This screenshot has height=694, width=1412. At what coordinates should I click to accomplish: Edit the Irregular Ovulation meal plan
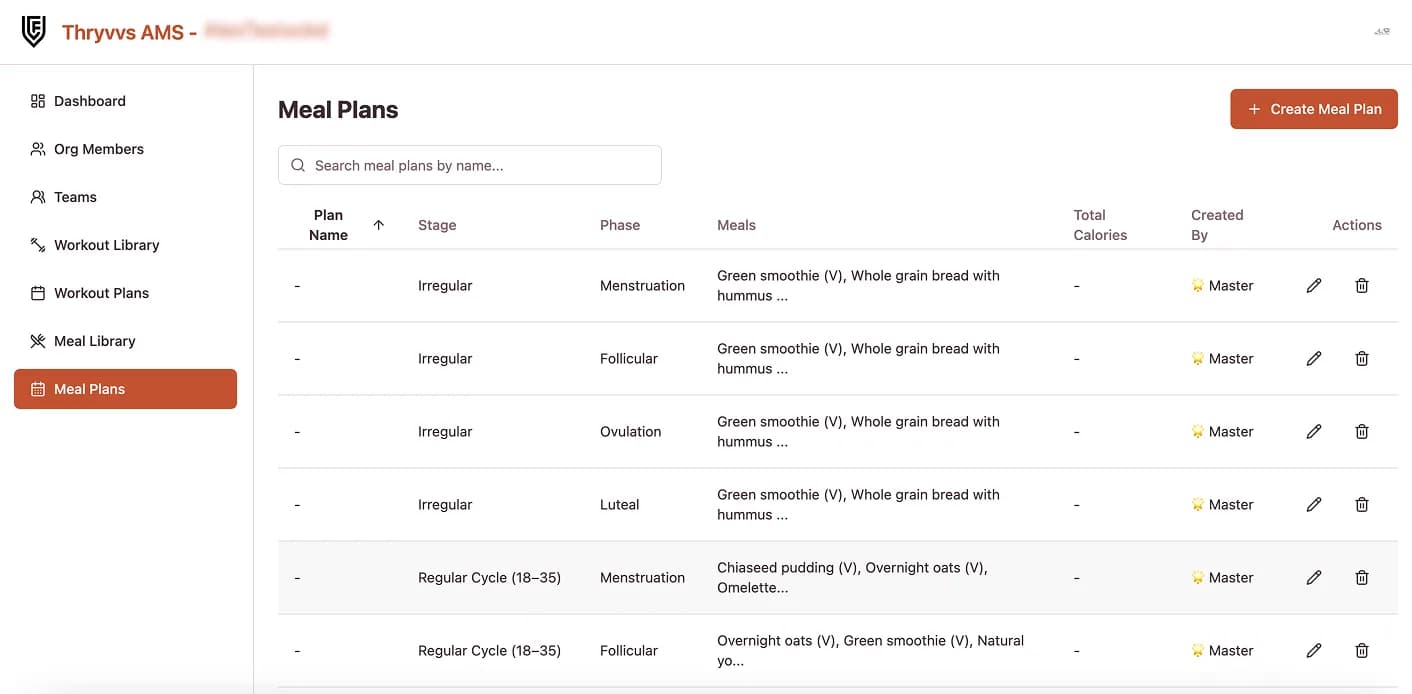[x=1314, y=432]
